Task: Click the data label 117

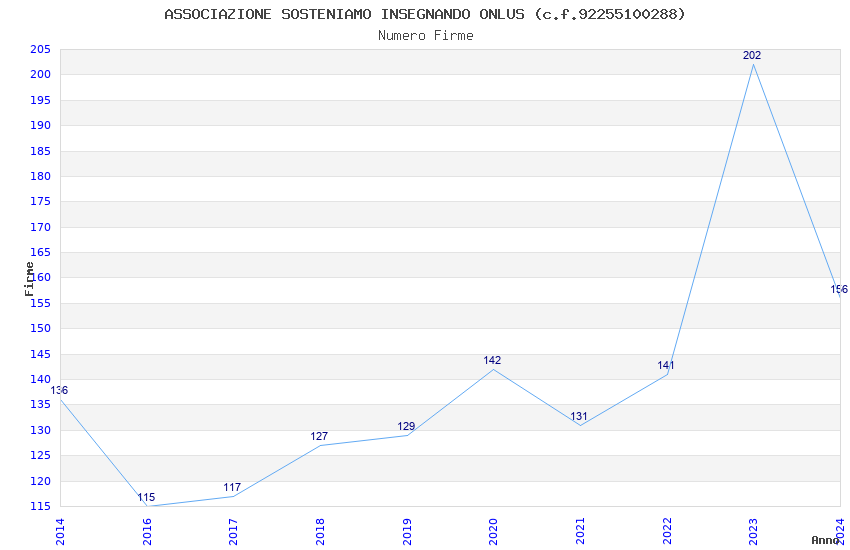Action: (x=232, y=487)
